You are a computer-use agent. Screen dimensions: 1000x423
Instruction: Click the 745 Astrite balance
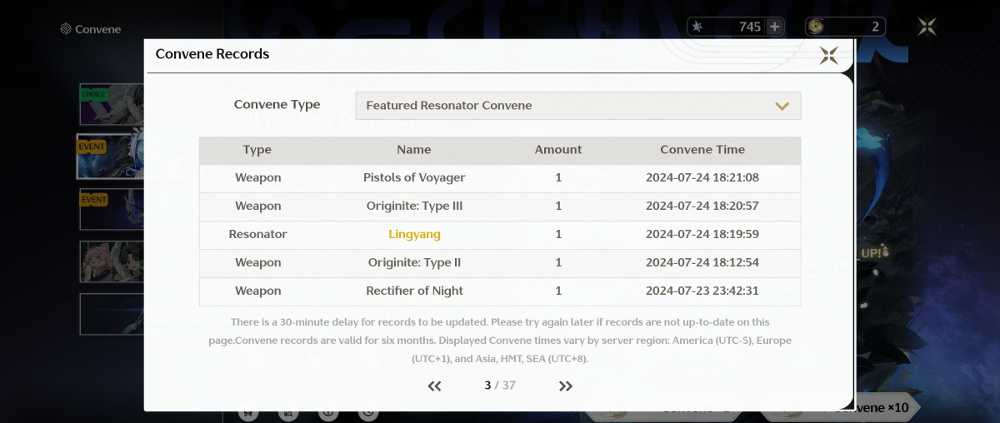pos(749,27)
